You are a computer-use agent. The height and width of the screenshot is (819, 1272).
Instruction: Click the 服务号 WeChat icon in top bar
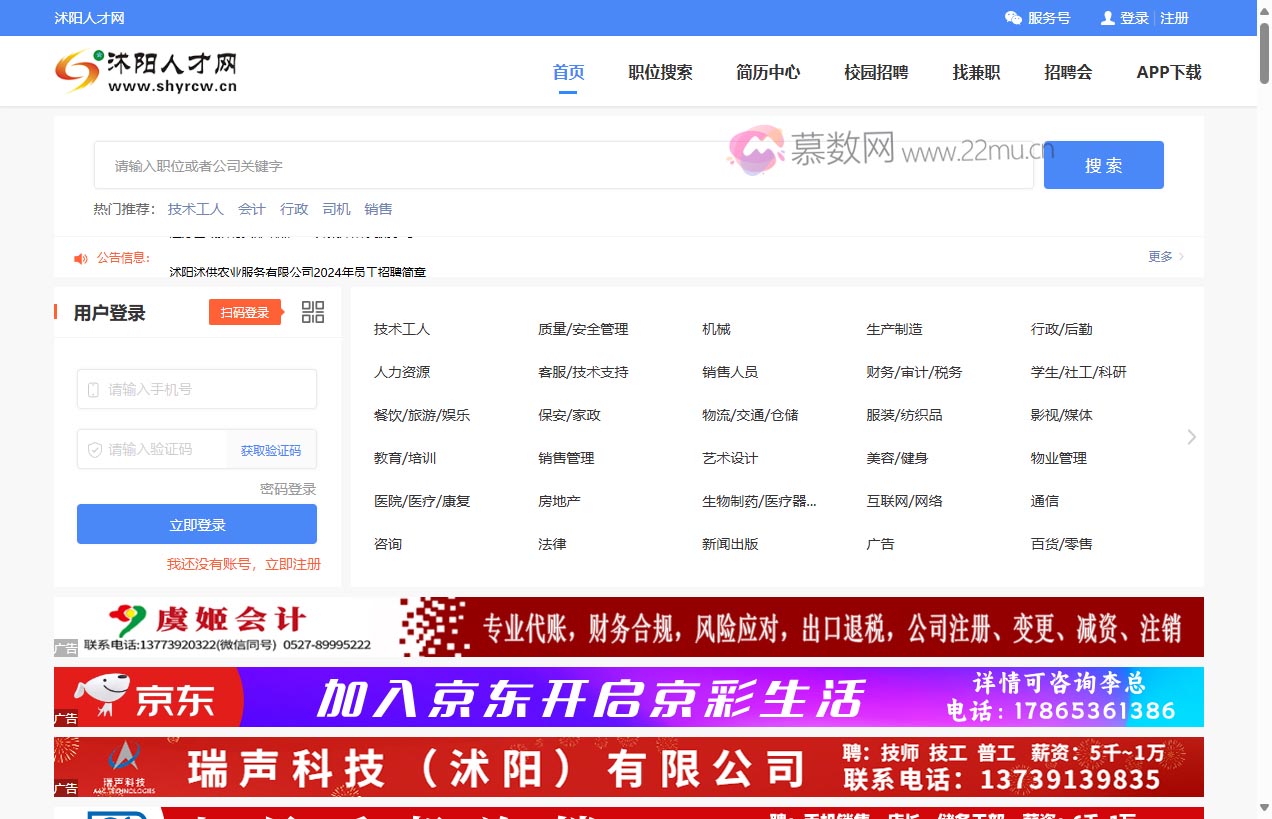1012,17
